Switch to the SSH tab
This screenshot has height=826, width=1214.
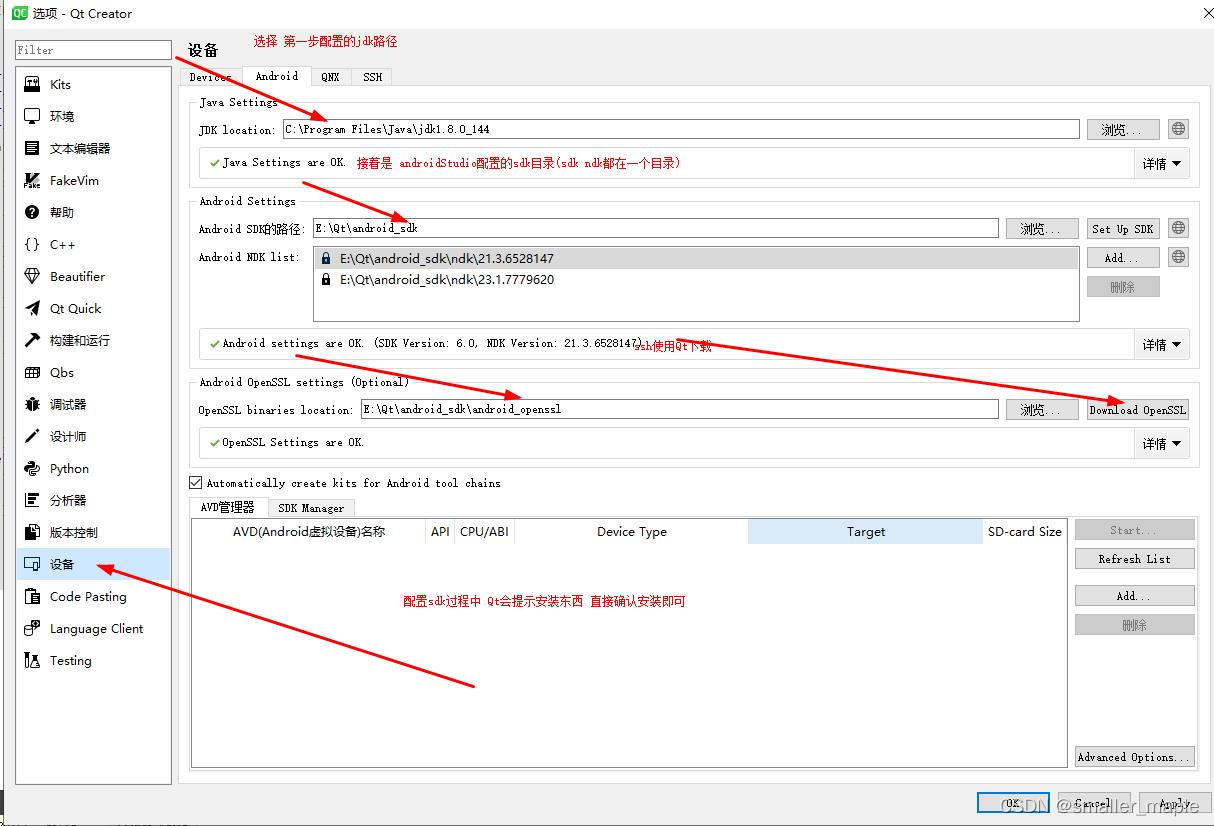point(372,77)
